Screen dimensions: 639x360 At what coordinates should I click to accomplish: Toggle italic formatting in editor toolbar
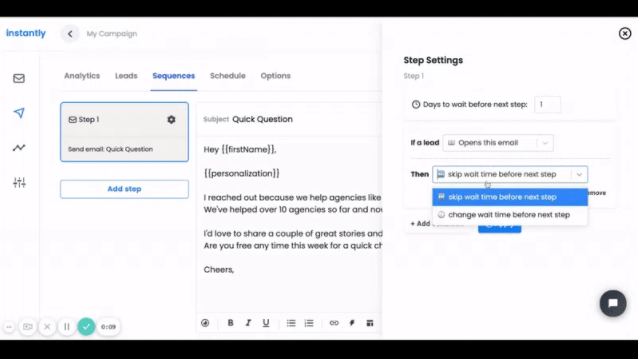pyautogui.click(x=248, y=323)
